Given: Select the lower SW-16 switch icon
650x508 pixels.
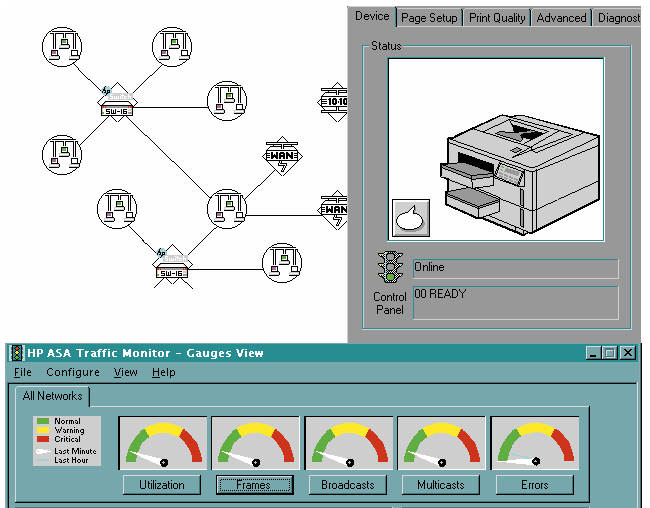Looking at the screenshot, I should pos(172,266).
